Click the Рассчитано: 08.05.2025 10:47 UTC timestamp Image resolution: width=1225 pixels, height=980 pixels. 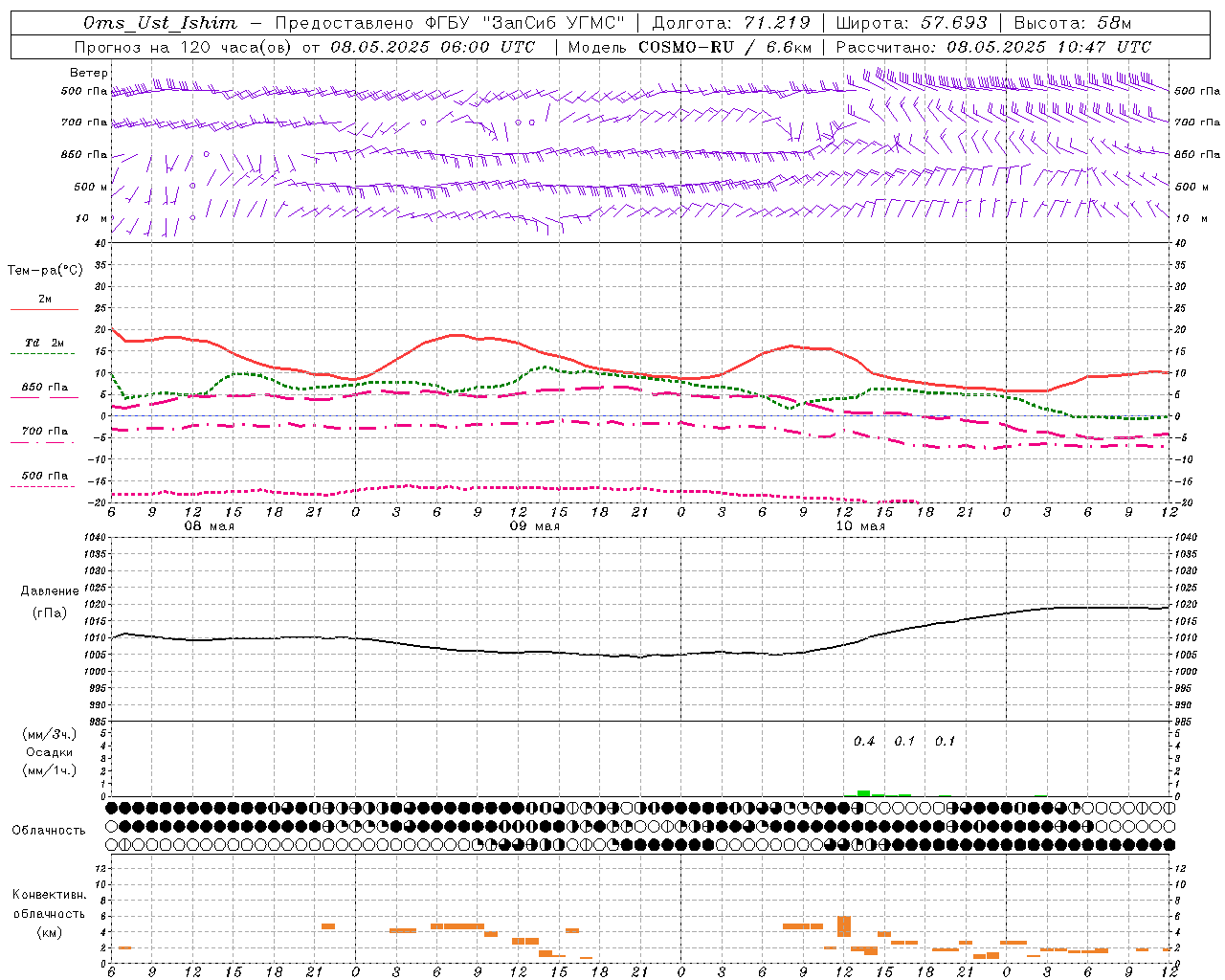click(x=993, y=47)
